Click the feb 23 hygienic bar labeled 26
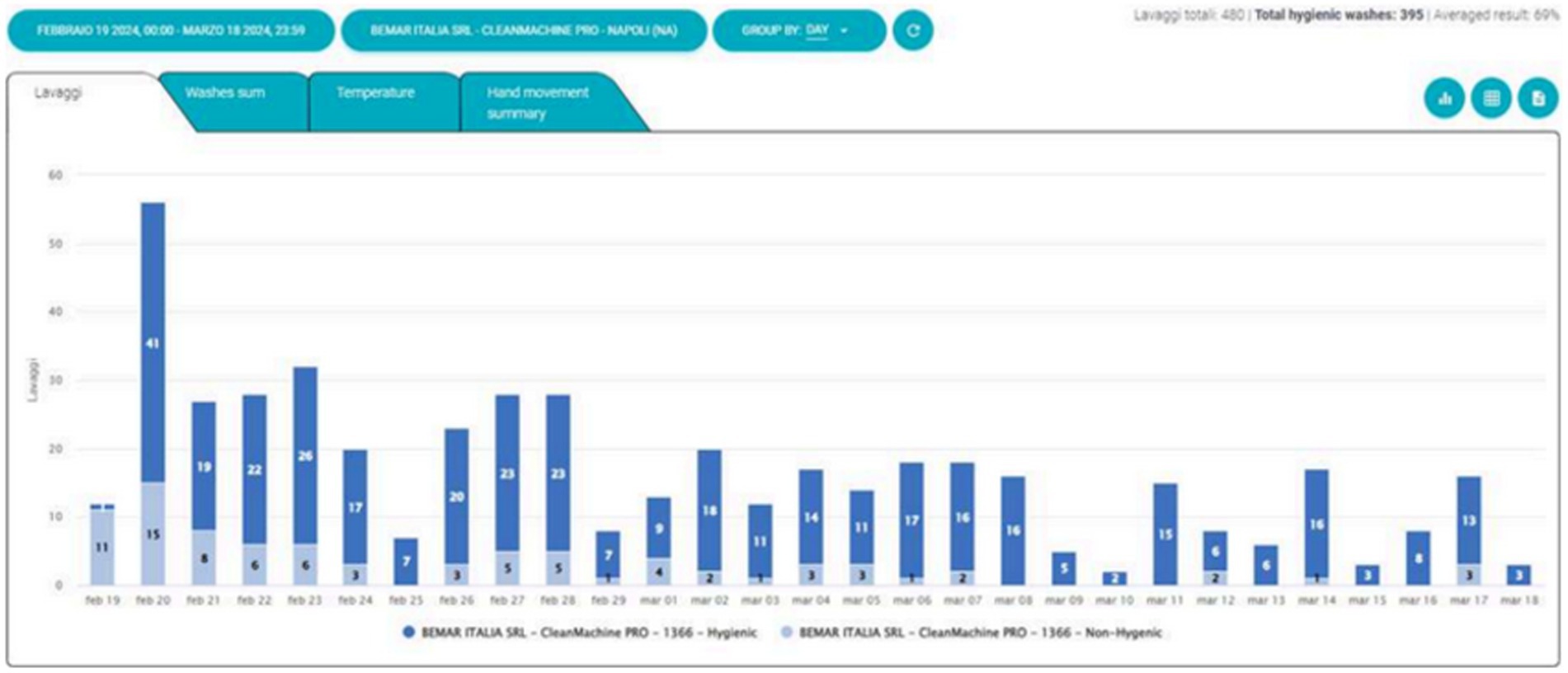Image resolution: width=1568 pixels, height=673 pixels. 305,455
